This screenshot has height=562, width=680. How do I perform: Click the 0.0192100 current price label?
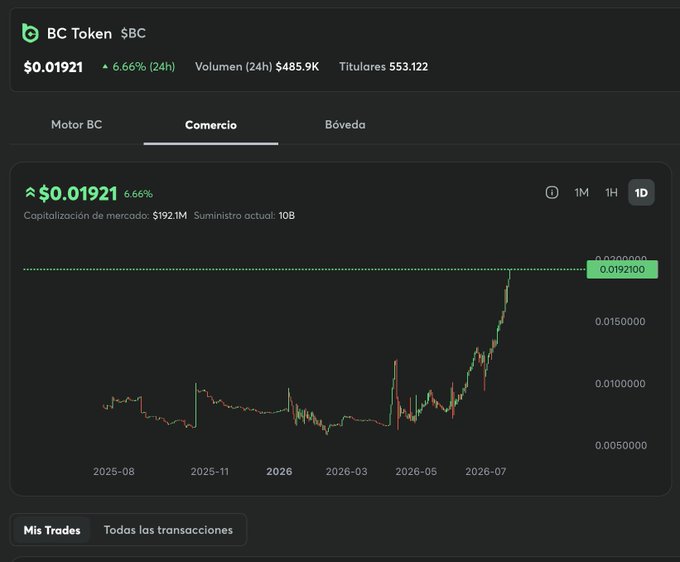(622, 269)
